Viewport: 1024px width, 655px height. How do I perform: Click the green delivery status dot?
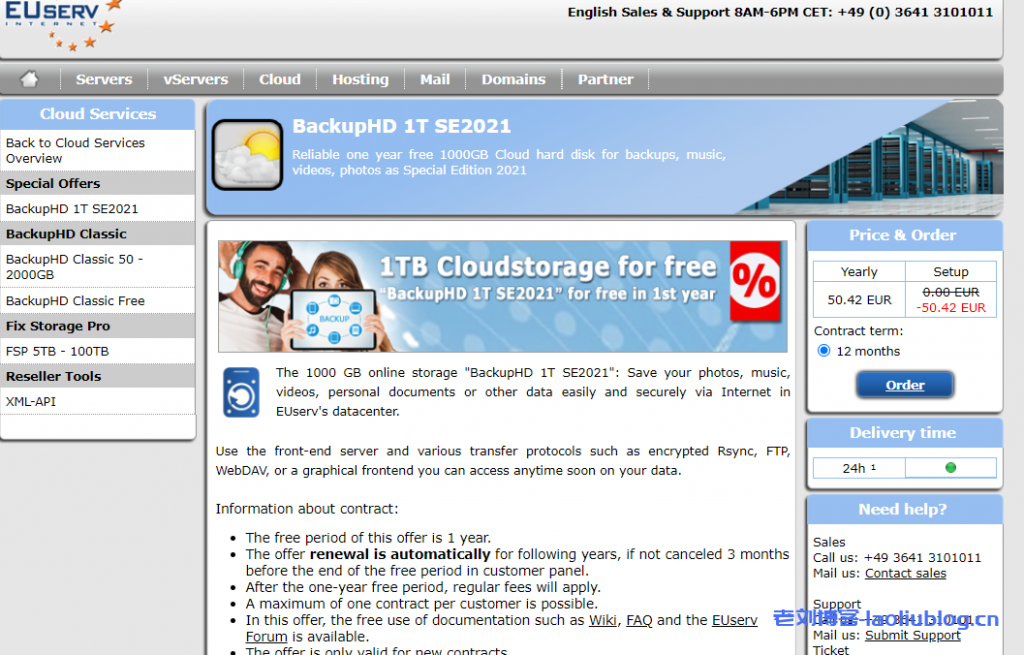pyautogui.click(x=950, y=467)
